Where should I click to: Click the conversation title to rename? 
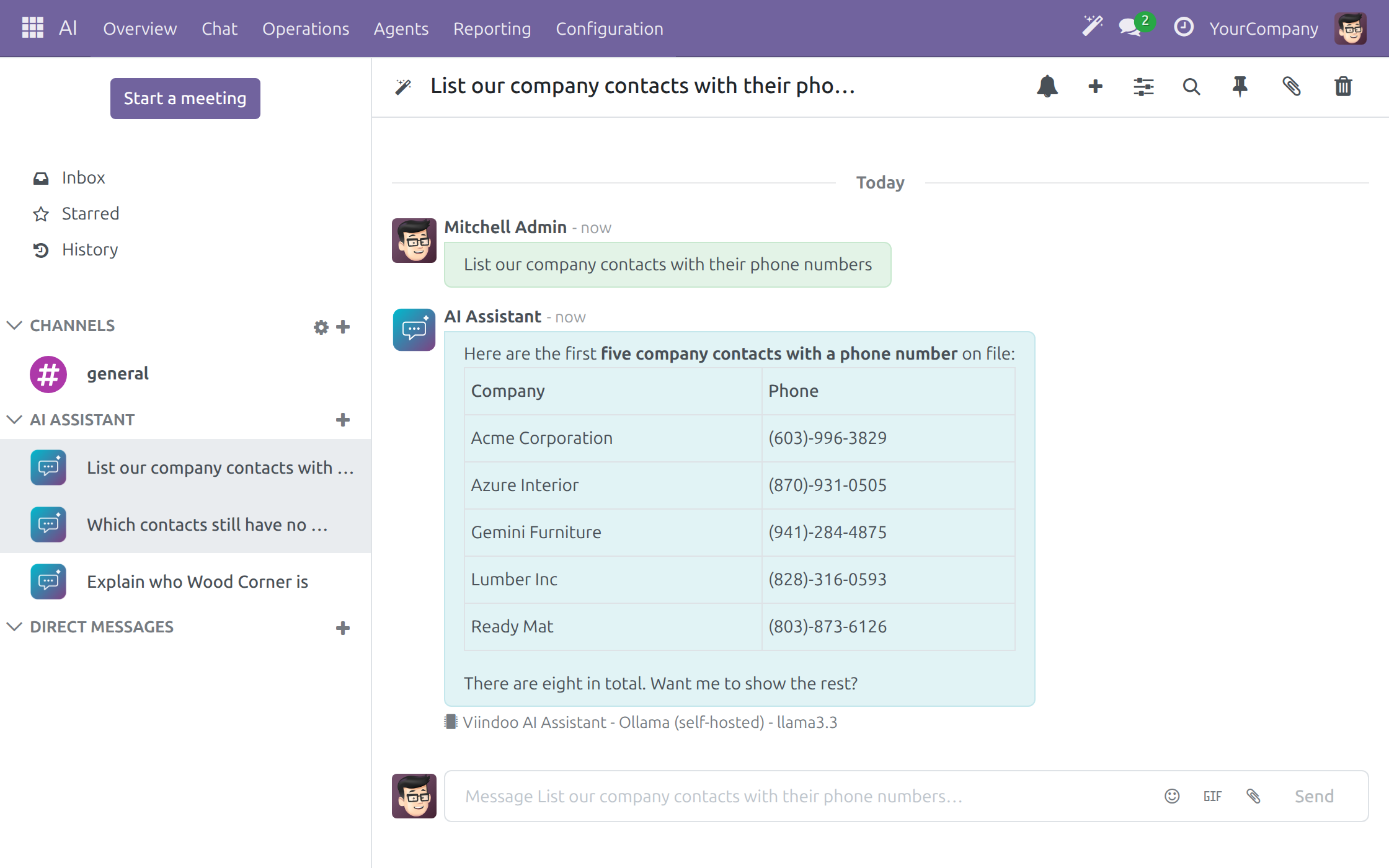click(642, 86)
